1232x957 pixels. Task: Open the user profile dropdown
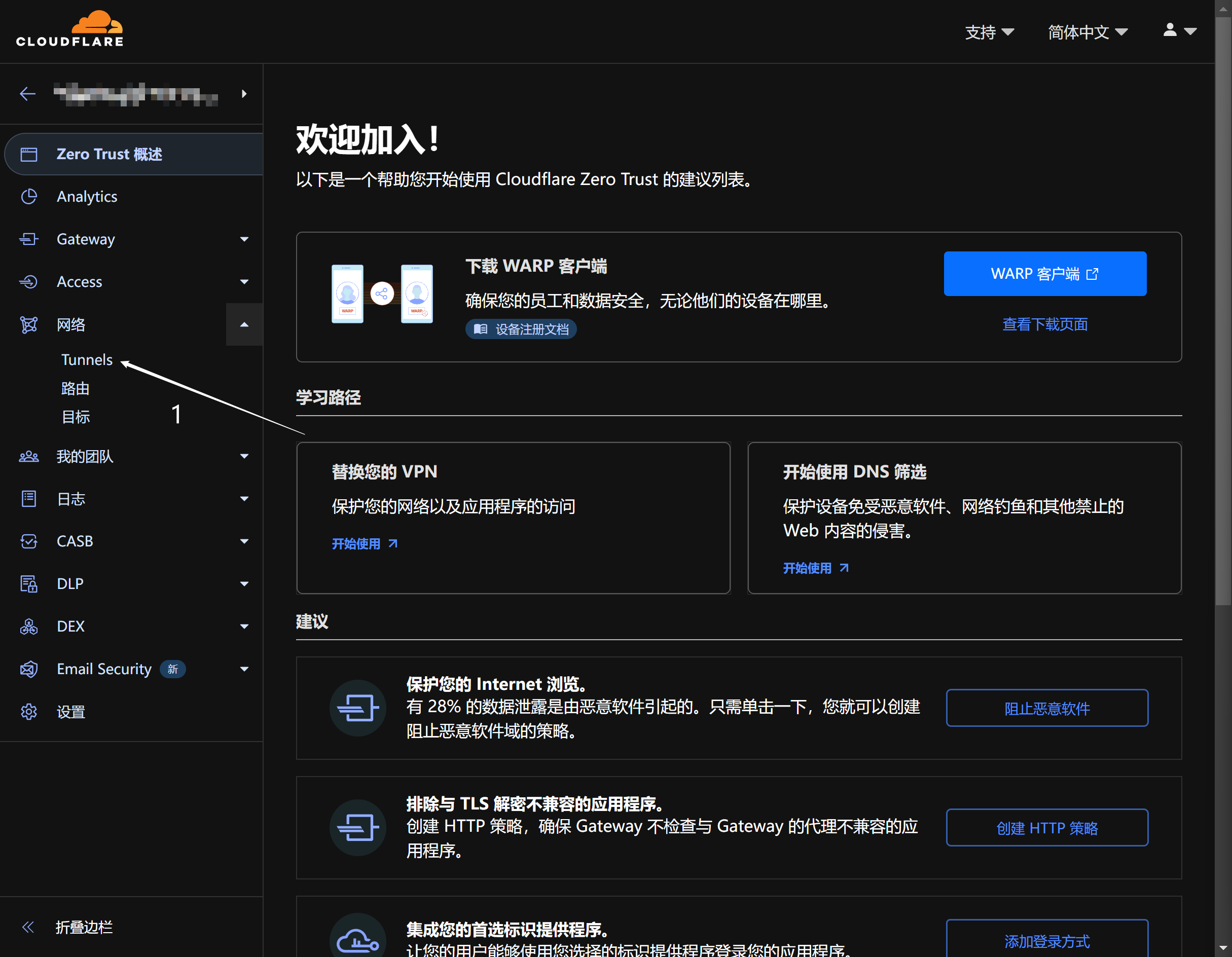click(1180, 31)
